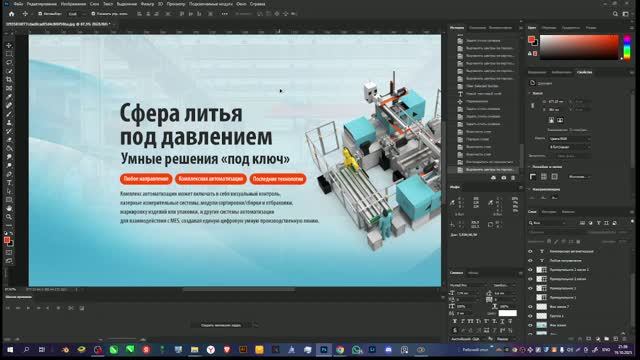
Task: Select the Move tool in the toolbar
Action: (x=9, y=45)
